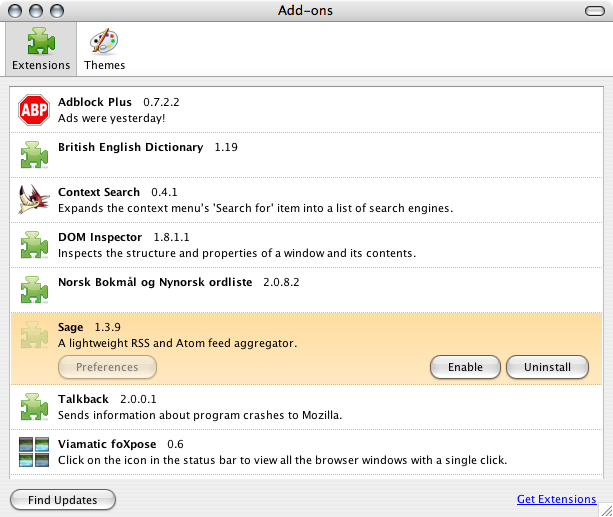Click the first gray window control button

(15, 11)
